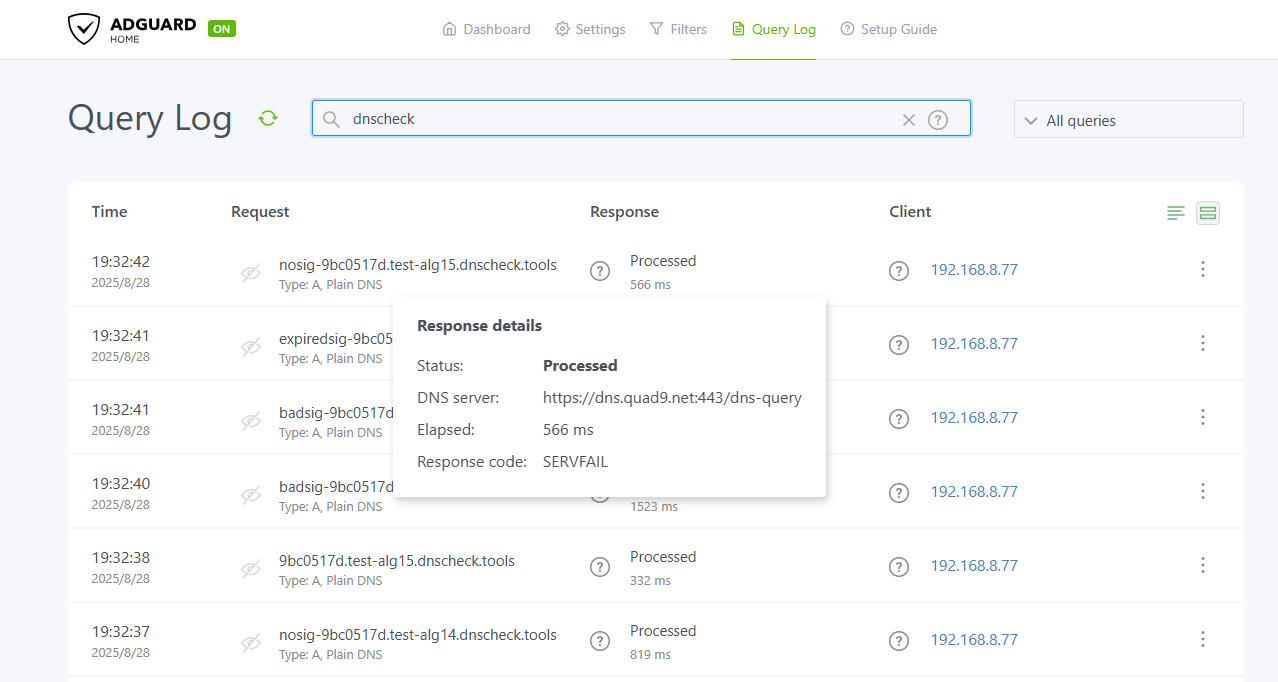Image resolution: width=1278 pixels, height=682 pixels.
Task: Show client info icon for the 19:32:41 expiredsig row
Action: pyautogui.click(x=899, y=345)
